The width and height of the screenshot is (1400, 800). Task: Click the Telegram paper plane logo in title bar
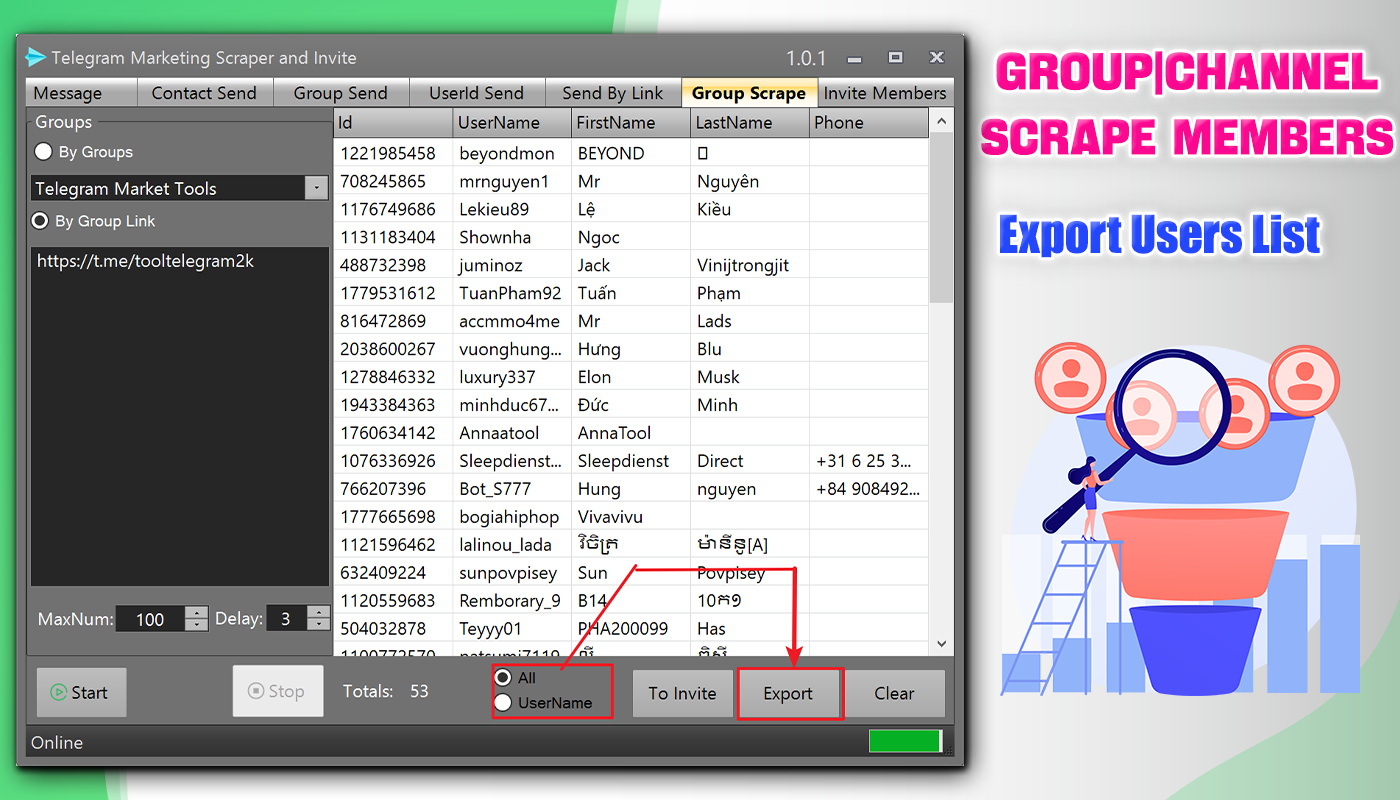tap(37, 58)
